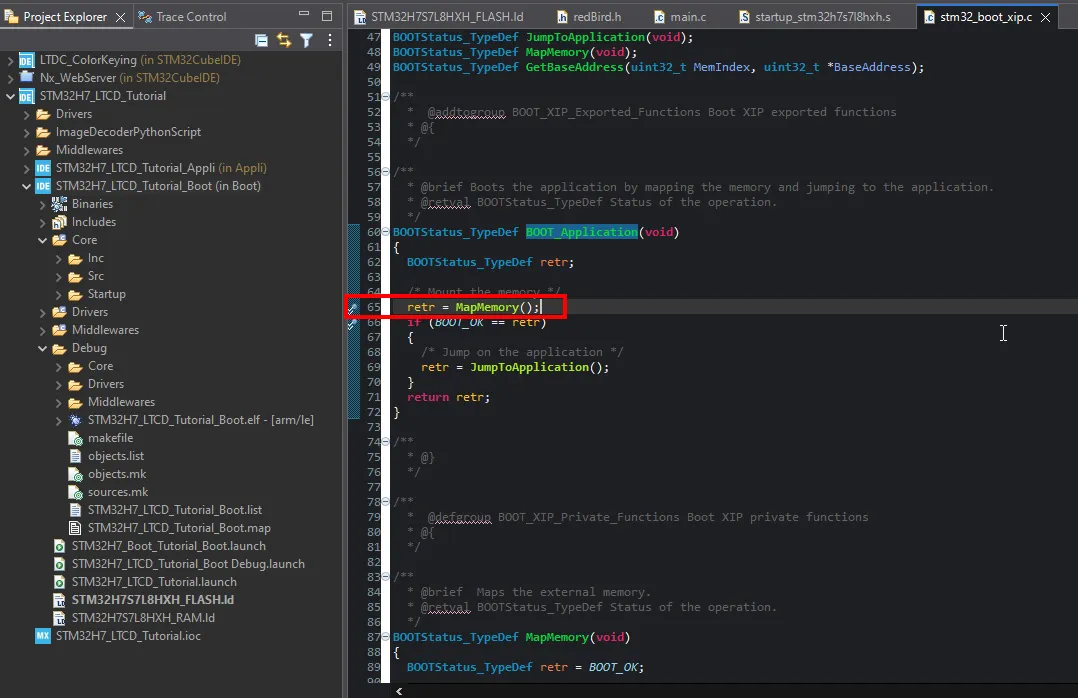The image size is (1078, 698).
Task: Click the breakpoint marker on line 66
Action: [353, 323]
